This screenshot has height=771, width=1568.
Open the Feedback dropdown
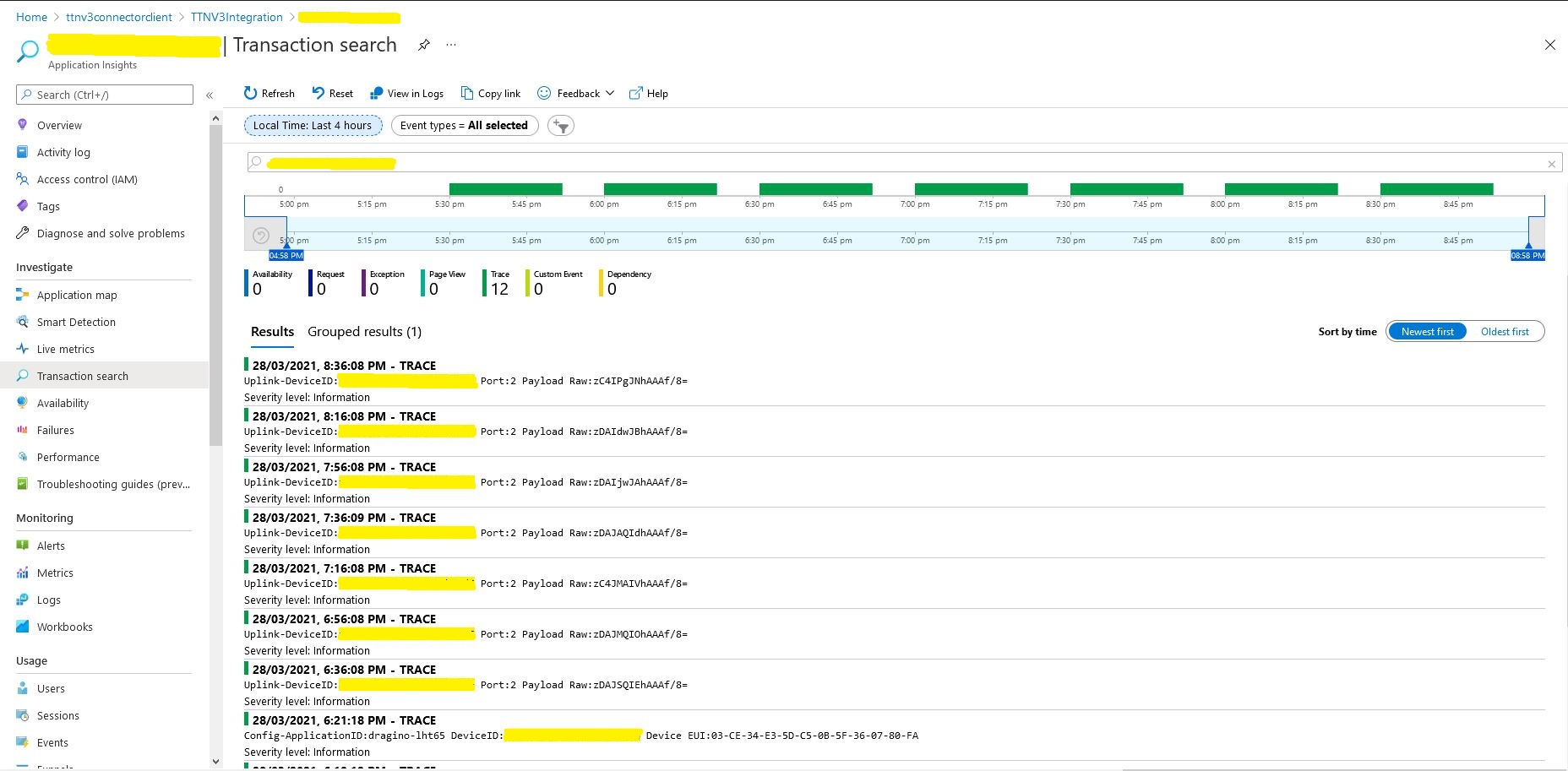click(x=576, y=93)
